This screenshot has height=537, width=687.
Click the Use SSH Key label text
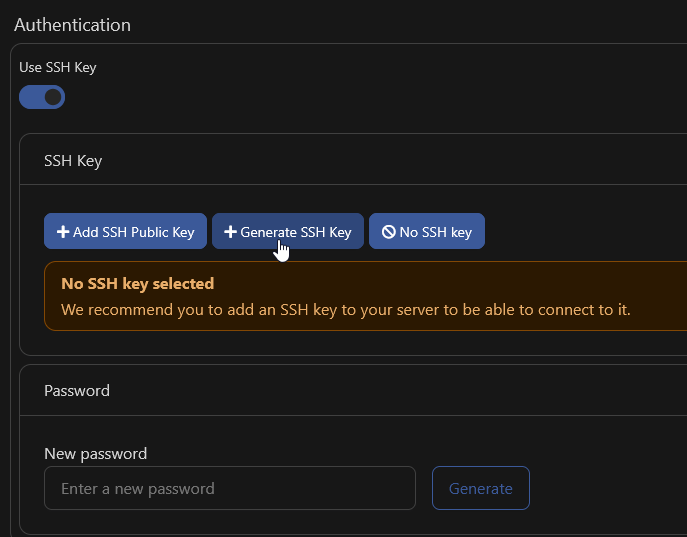pos(58,68)
